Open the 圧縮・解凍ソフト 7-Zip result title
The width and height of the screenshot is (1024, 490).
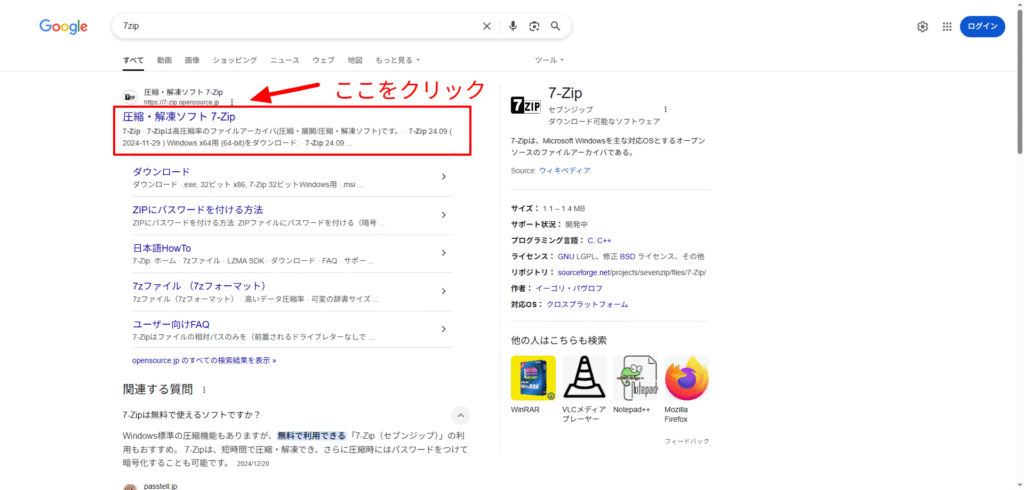point(179,117)
